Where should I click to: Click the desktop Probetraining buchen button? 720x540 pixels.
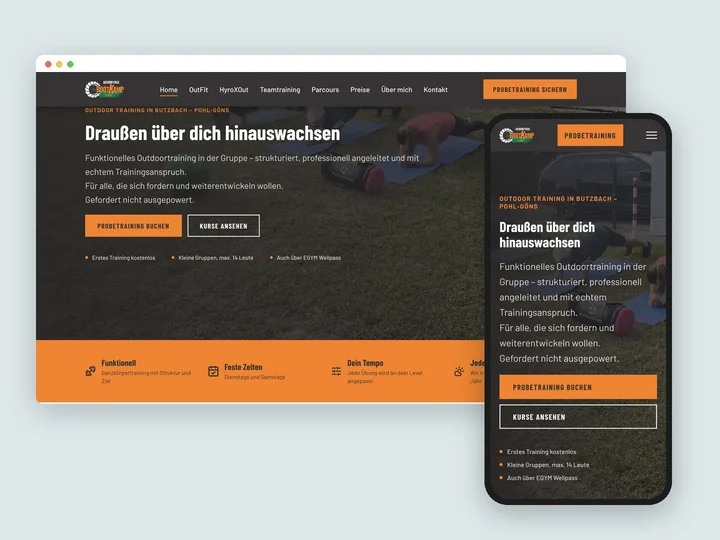(x=133, y=226)
